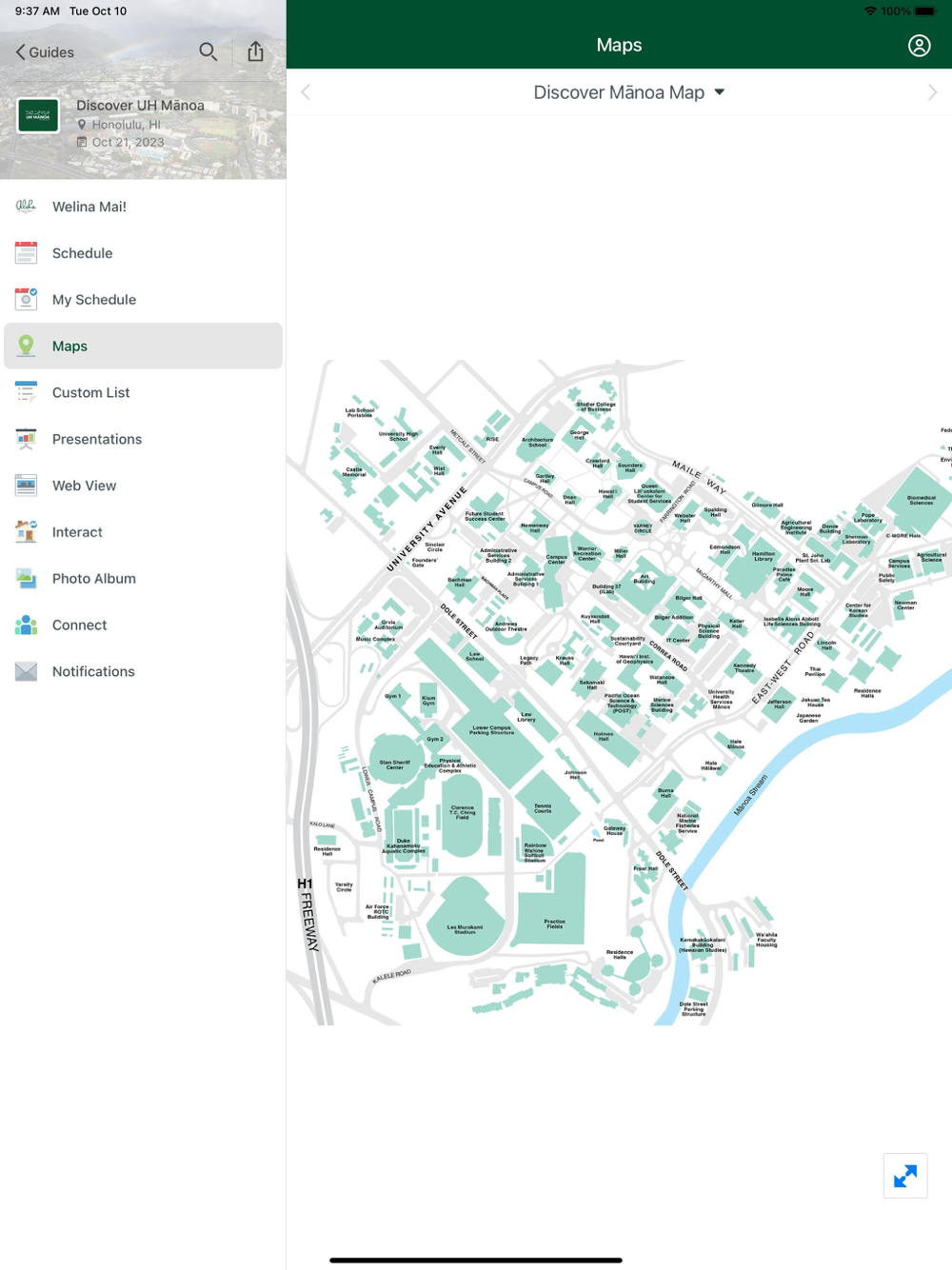Tap the Discover UH Mānoa guide thumbnail
The width and height of the screenshot is (952, 1270).
[38, 116]
